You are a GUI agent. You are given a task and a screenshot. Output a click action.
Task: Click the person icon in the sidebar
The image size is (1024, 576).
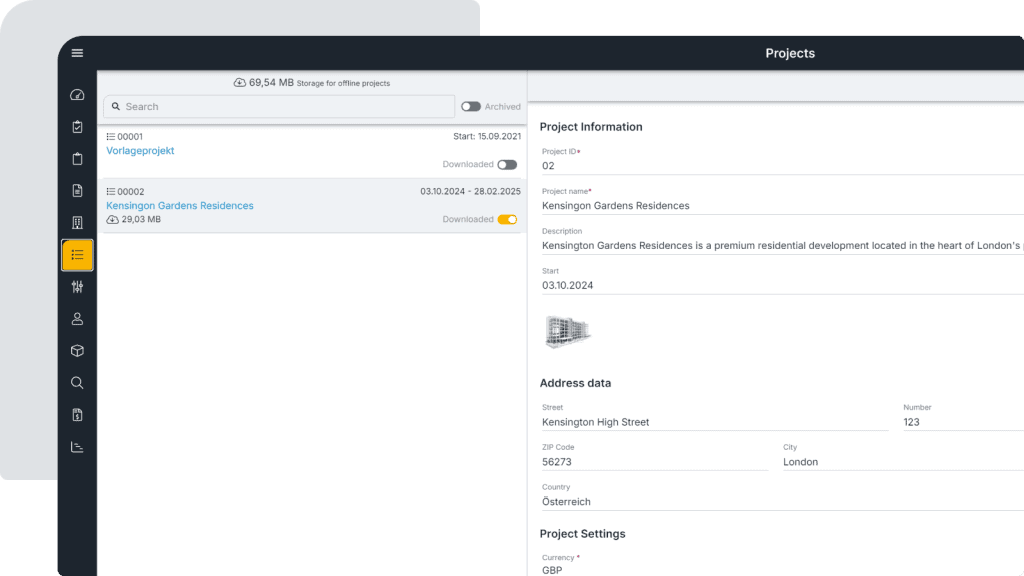77,318
